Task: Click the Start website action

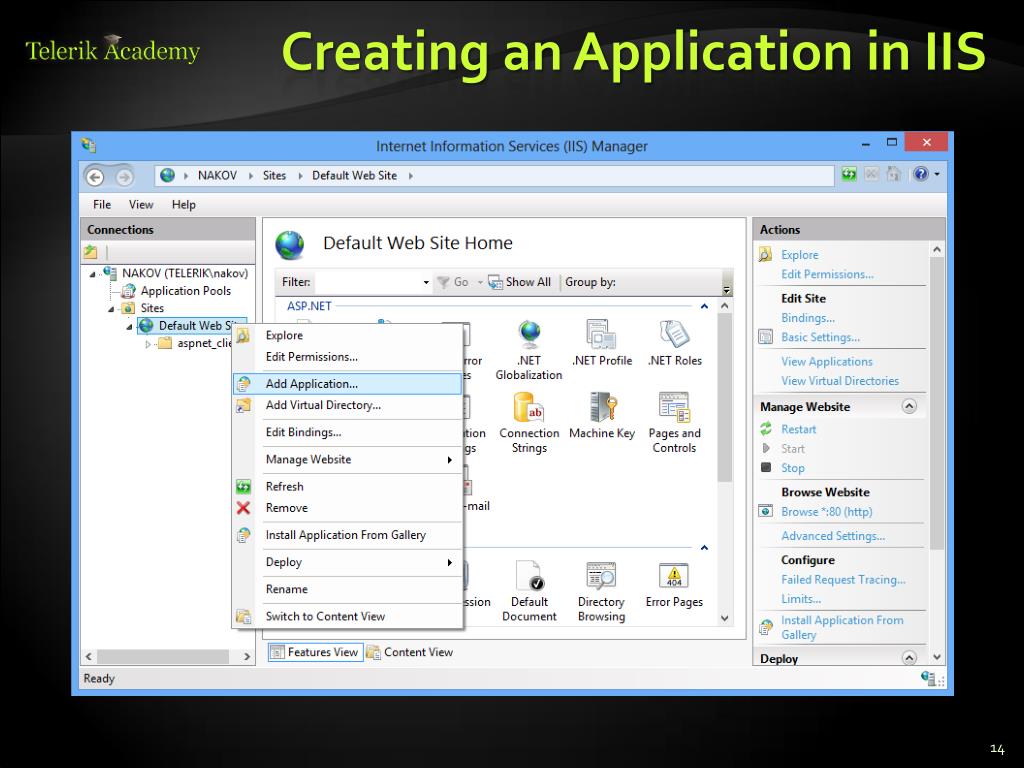Action: tap(792, 449)
